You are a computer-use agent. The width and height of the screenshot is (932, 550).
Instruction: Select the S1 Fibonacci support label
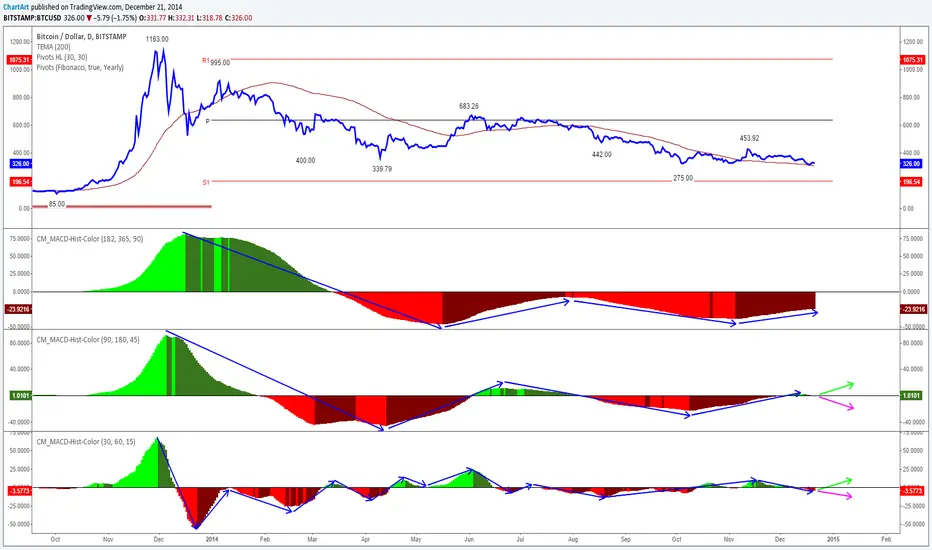206,183
